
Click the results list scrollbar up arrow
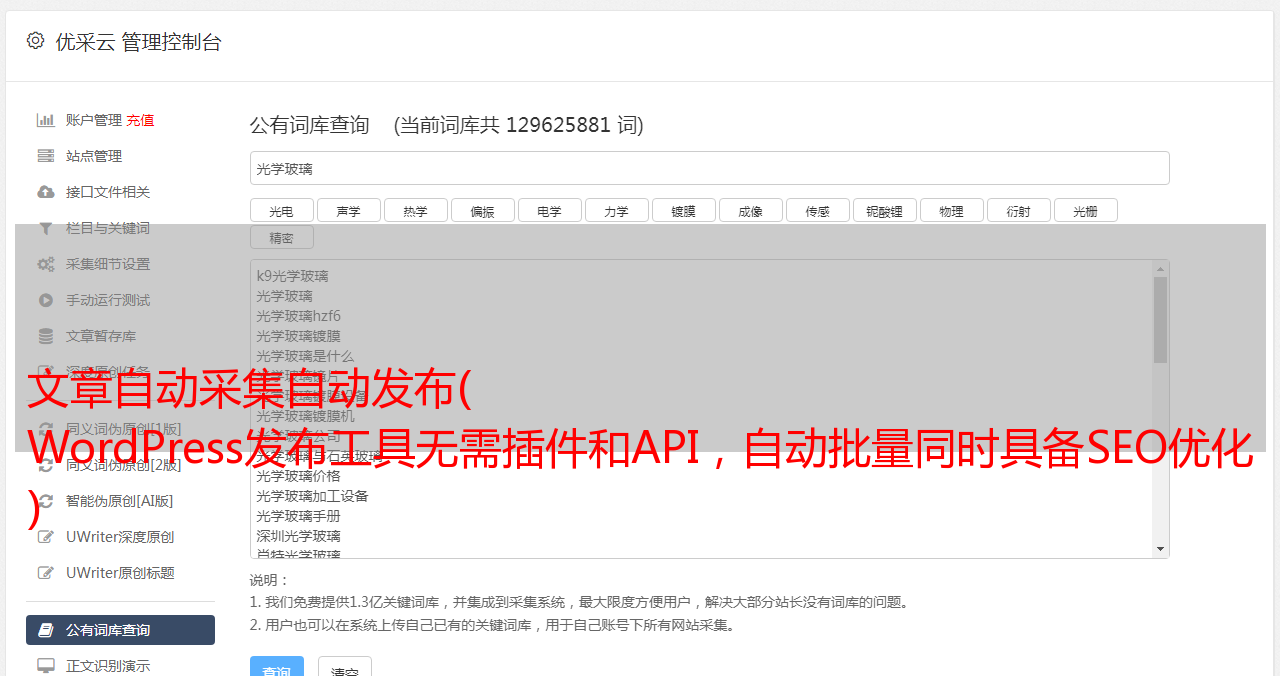coord(1160,269)
